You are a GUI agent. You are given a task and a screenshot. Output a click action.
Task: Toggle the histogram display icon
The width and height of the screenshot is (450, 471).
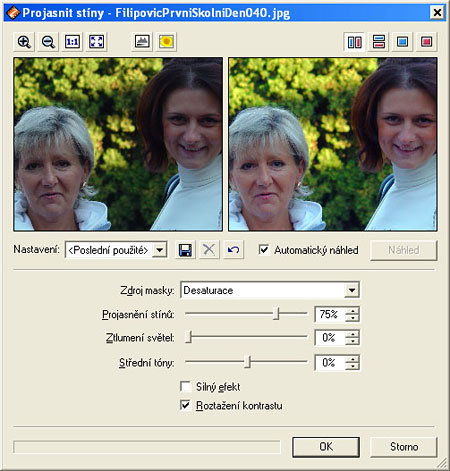coord(142,42)
